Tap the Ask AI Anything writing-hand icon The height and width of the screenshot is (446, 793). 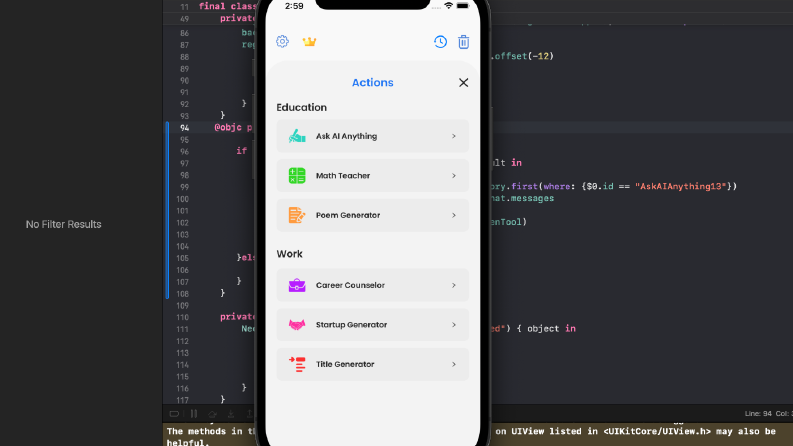point(297,136)
